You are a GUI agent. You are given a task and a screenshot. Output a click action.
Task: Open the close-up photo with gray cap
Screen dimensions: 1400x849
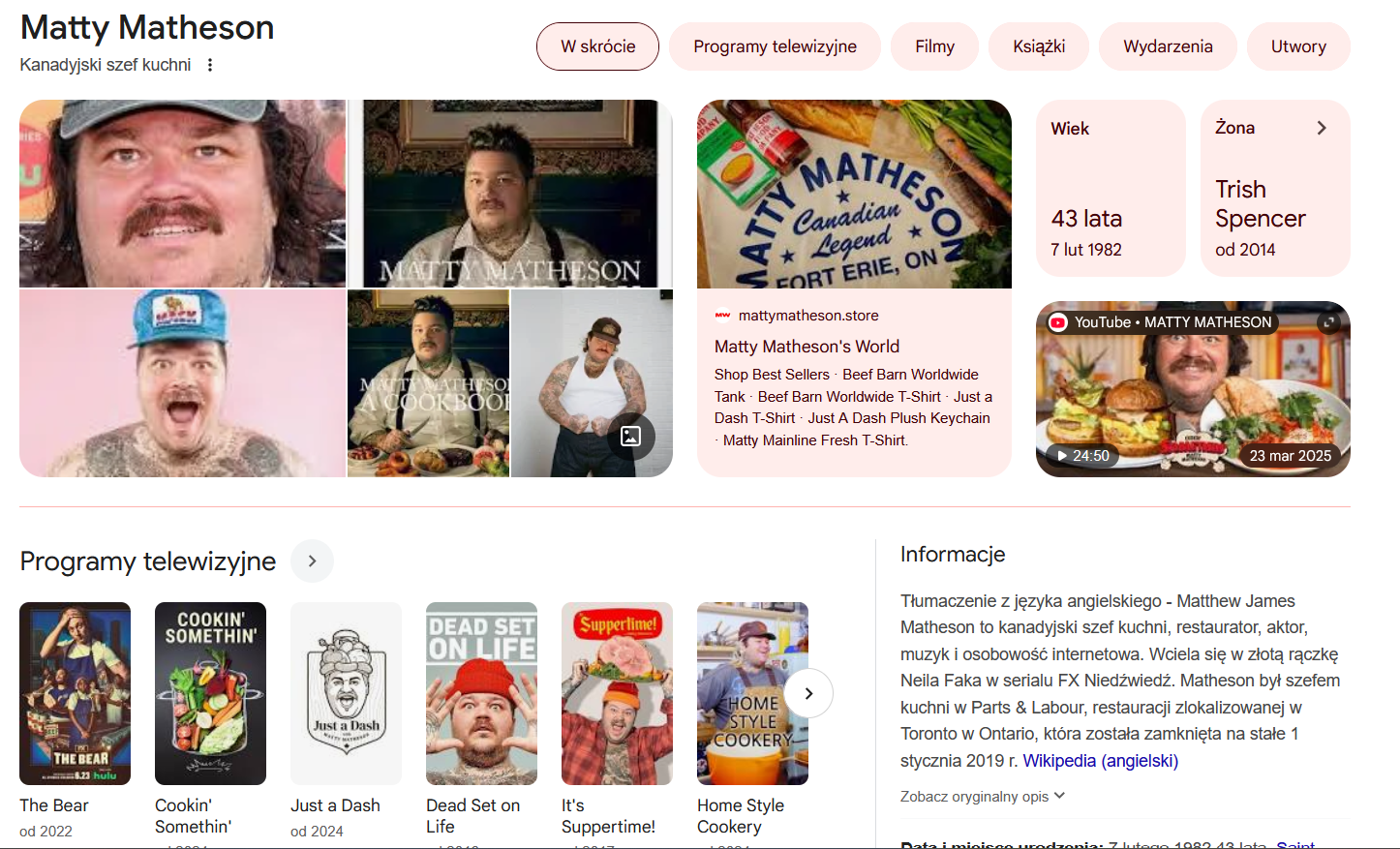(182, 194)
